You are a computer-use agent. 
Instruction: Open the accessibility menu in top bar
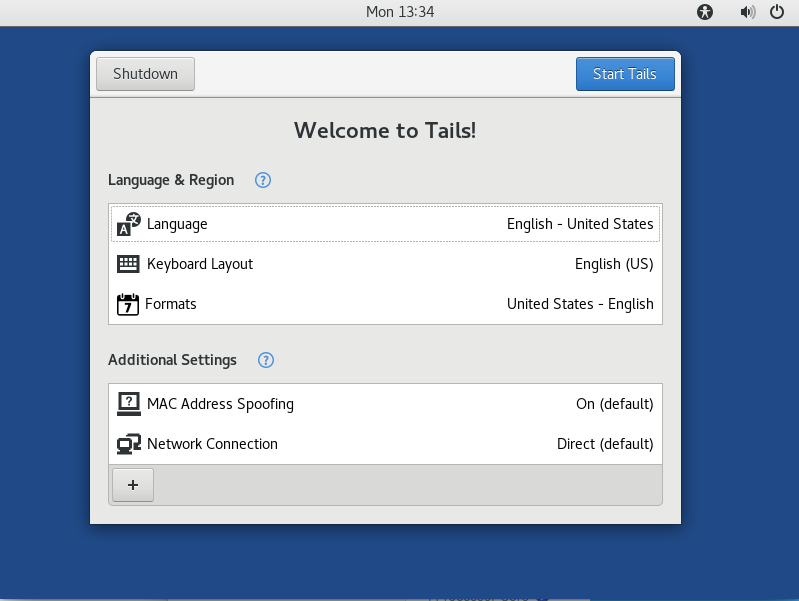pos(705,12)
